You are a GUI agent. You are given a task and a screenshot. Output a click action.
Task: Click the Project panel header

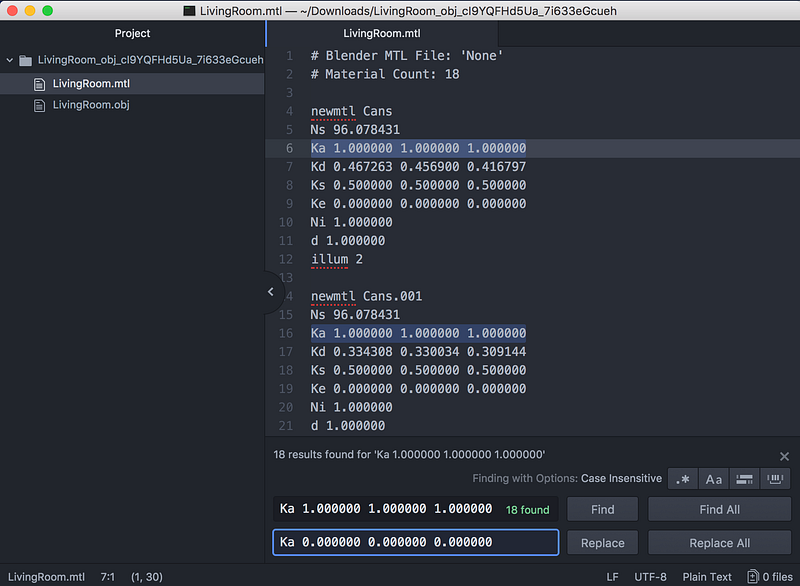pyautogui.click(x=132, y=33)
